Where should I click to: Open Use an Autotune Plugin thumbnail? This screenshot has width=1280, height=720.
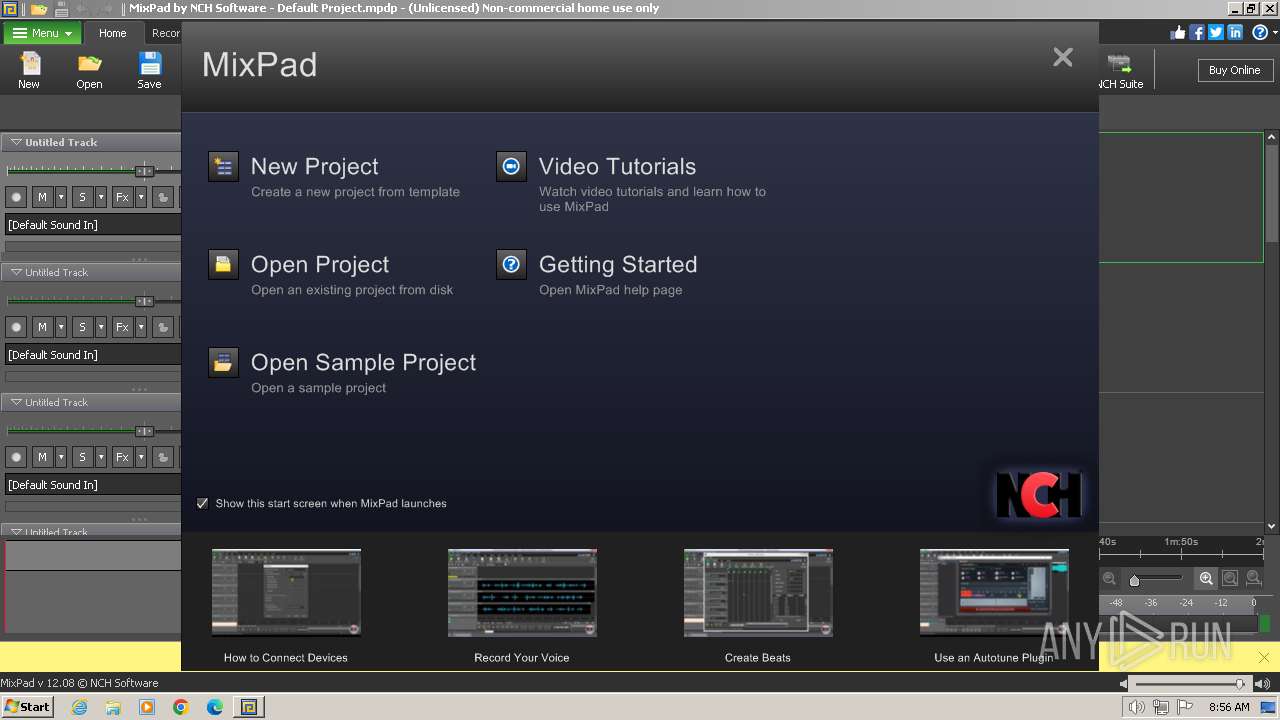[x=994, y=592]
